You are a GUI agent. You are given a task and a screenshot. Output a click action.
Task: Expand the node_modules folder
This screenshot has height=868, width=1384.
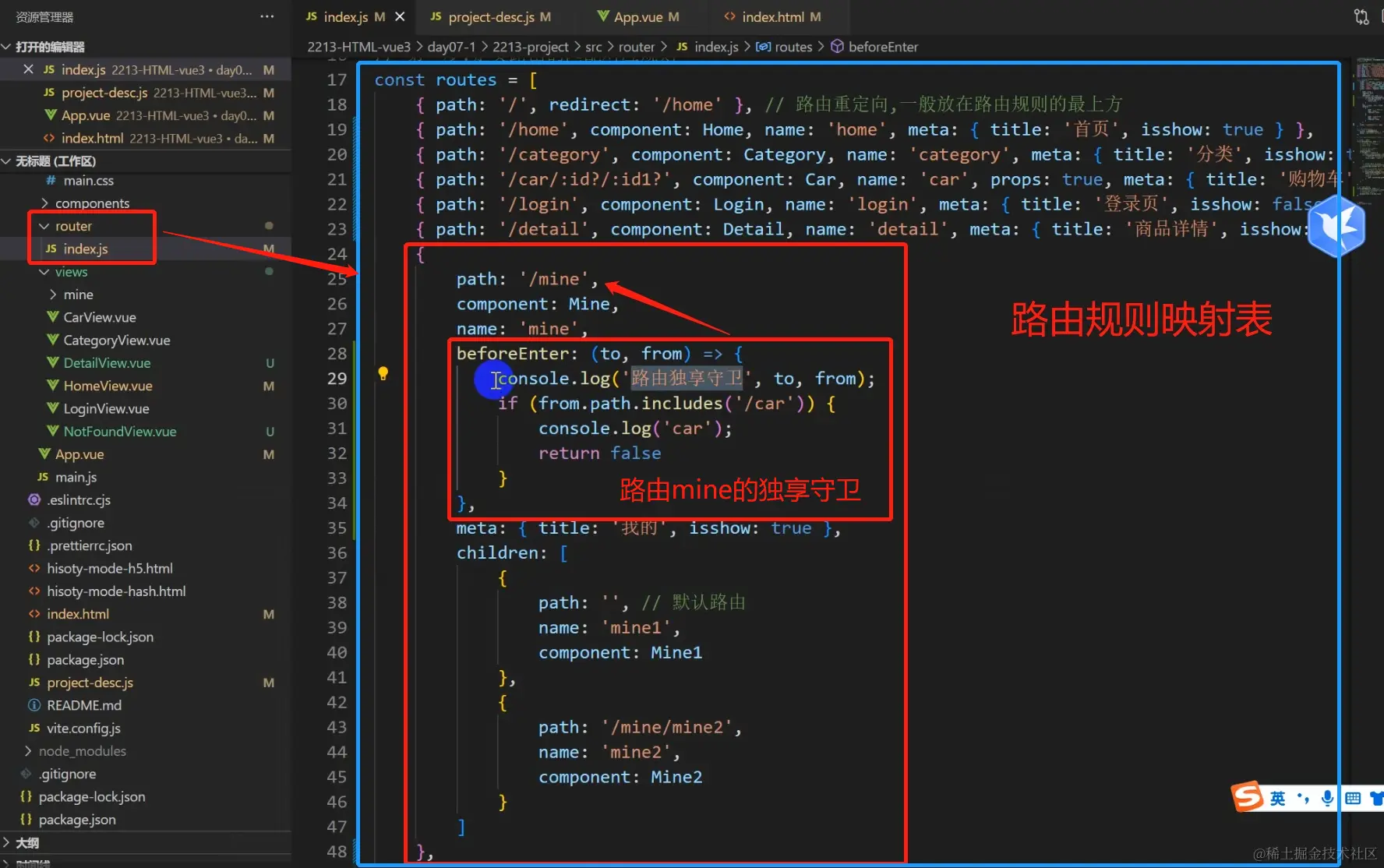82,751
